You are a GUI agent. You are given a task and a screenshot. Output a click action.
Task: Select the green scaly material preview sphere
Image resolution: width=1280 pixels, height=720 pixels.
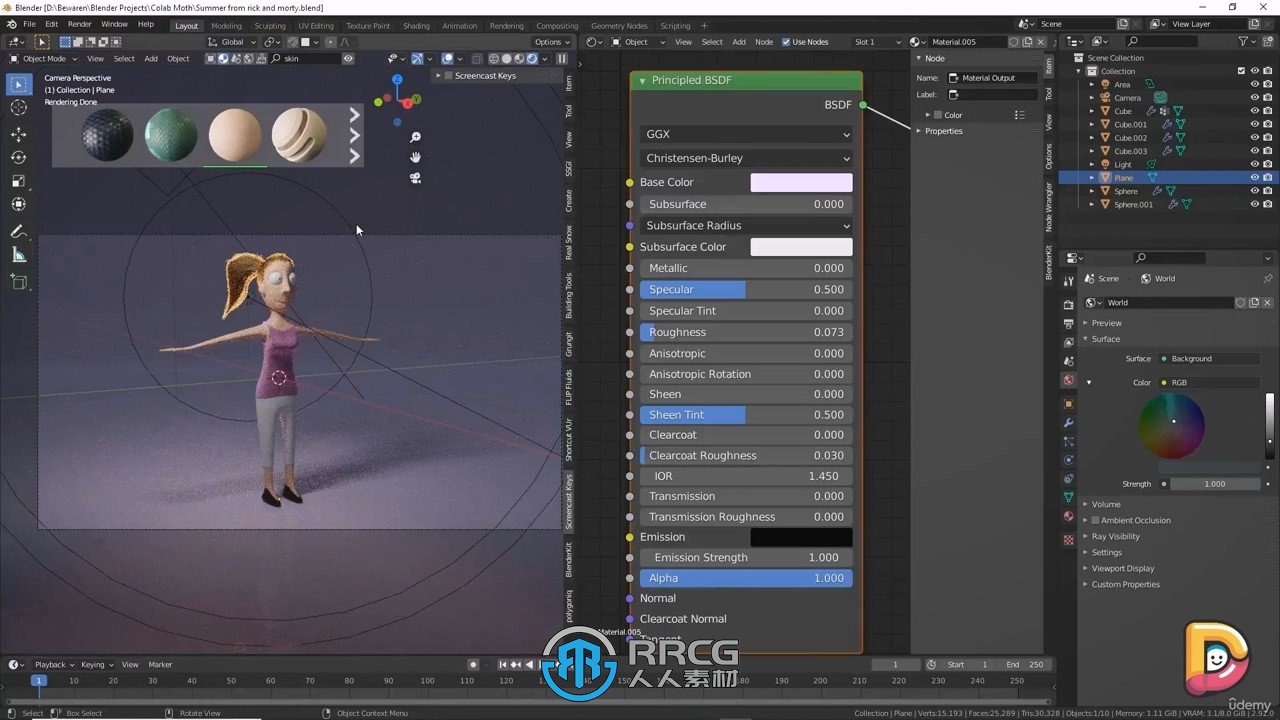pyautogui.click(x=170, y=135)
